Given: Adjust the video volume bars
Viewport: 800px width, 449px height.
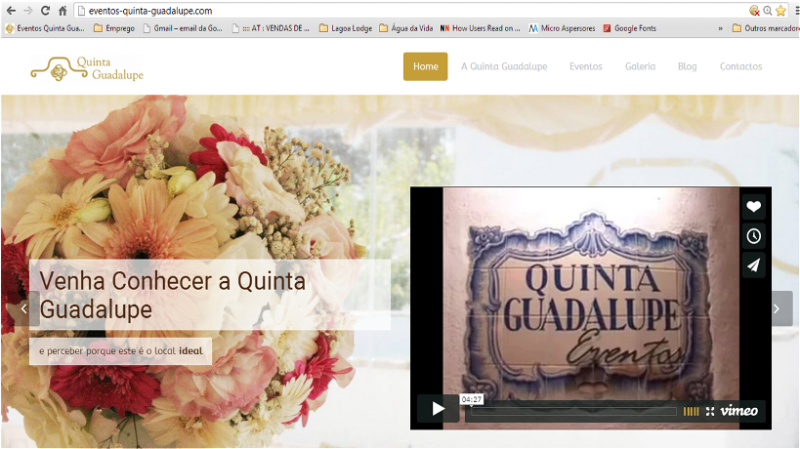Looking at the screenshot, I should [x=691, y=411].
